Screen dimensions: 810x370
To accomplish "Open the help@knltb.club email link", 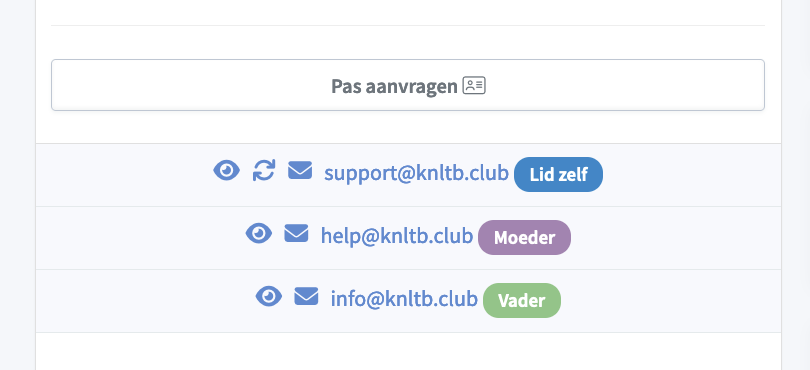I will (x=397, y=236).
